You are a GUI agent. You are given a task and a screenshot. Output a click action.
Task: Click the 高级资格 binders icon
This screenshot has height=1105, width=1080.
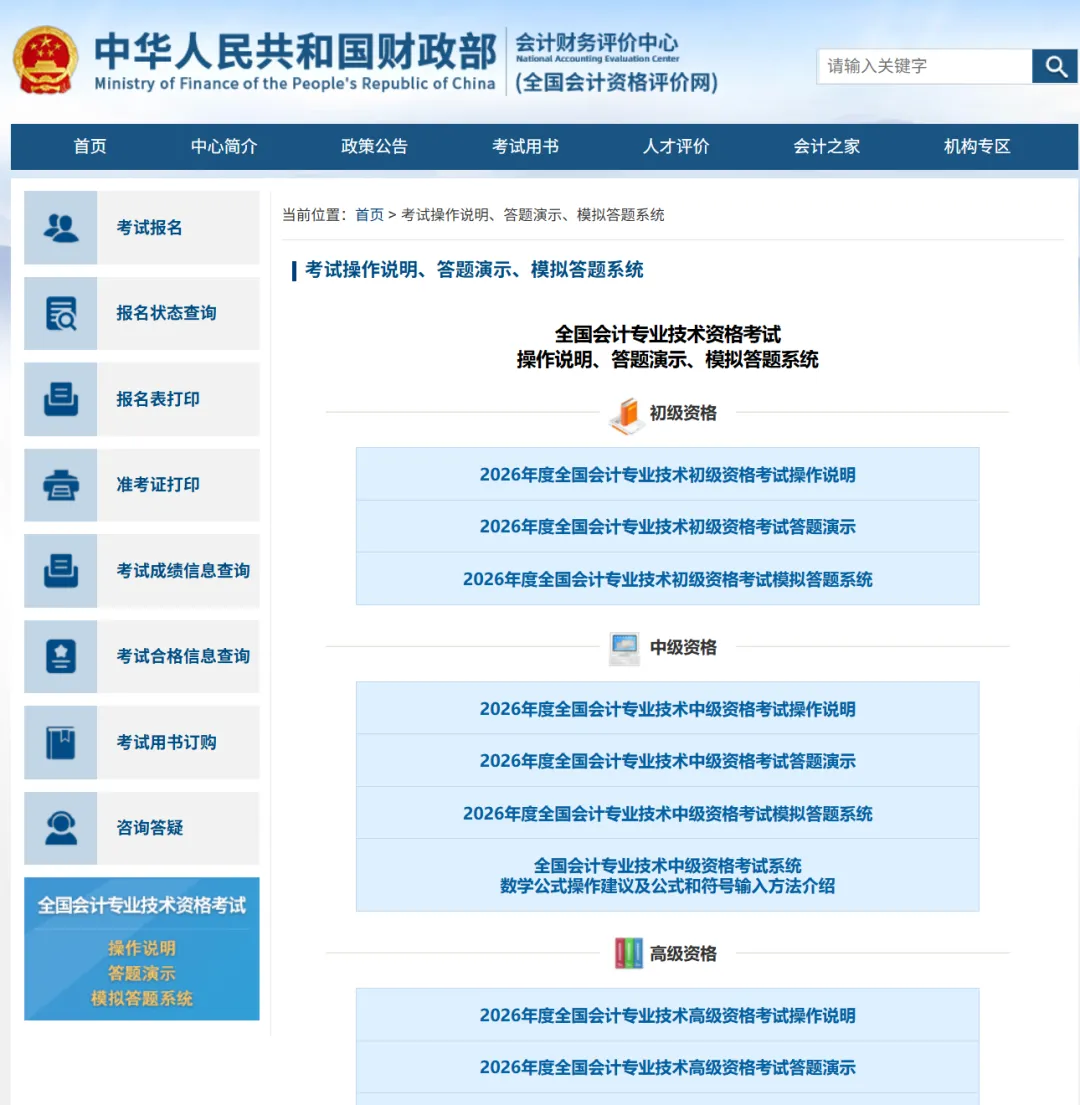628,953
